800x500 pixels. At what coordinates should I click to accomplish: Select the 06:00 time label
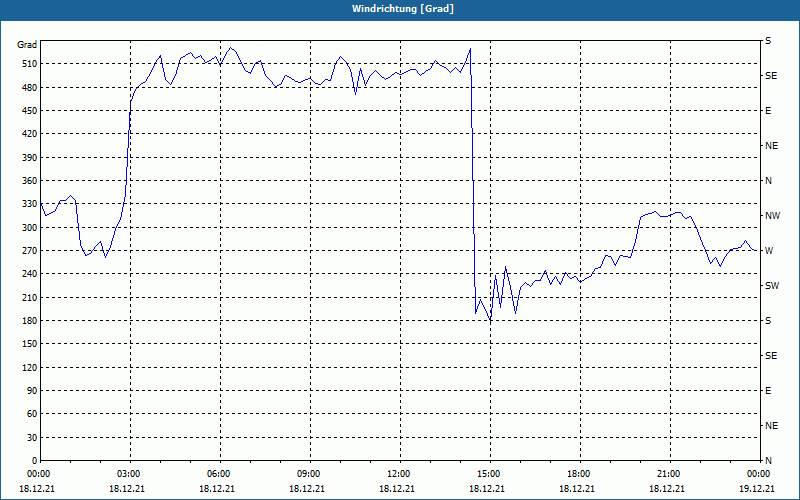pyautogui.click(x=217, y=474)
